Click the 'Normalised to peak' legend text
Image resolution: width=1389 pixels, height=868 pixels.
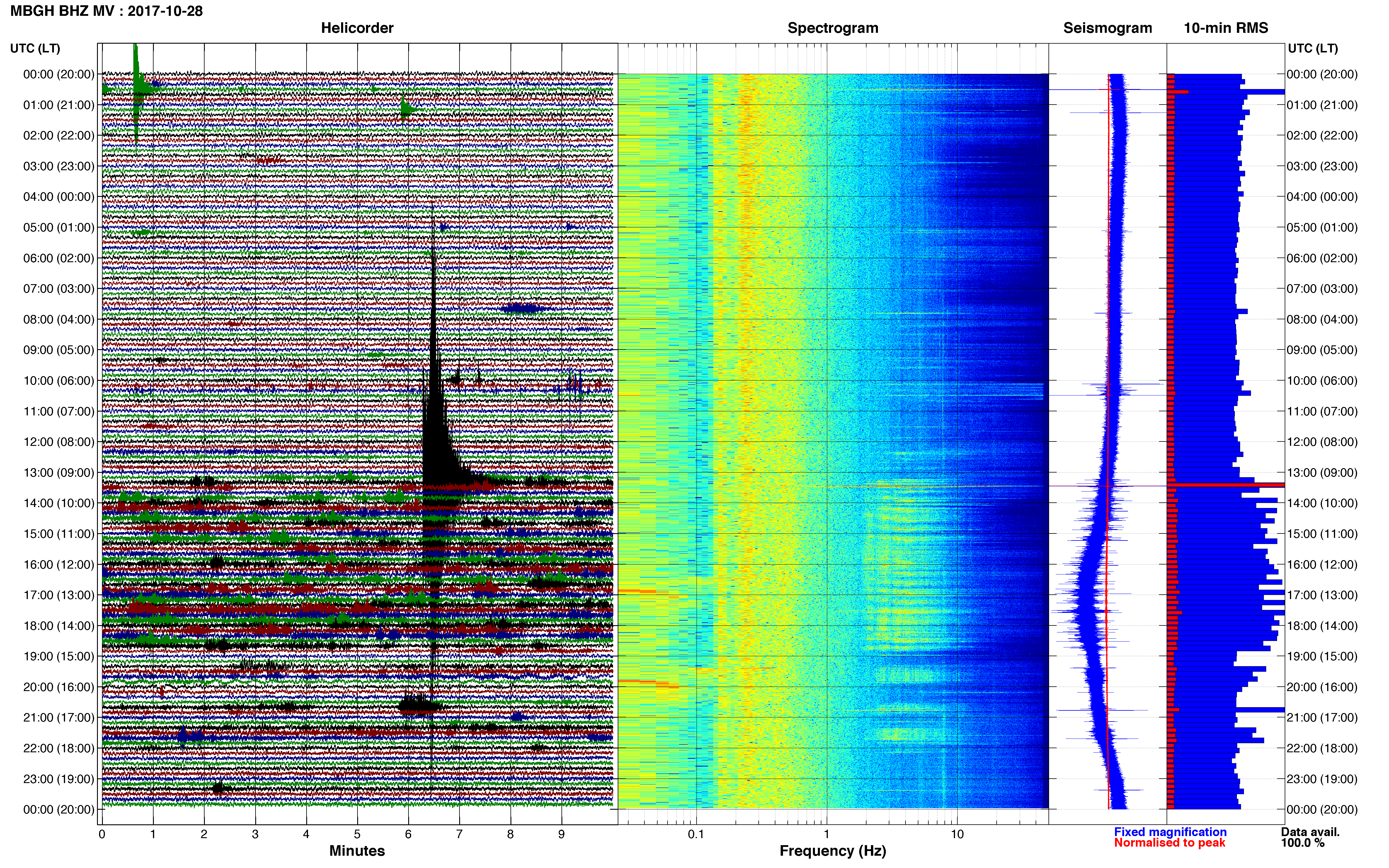click(1170, 843)
